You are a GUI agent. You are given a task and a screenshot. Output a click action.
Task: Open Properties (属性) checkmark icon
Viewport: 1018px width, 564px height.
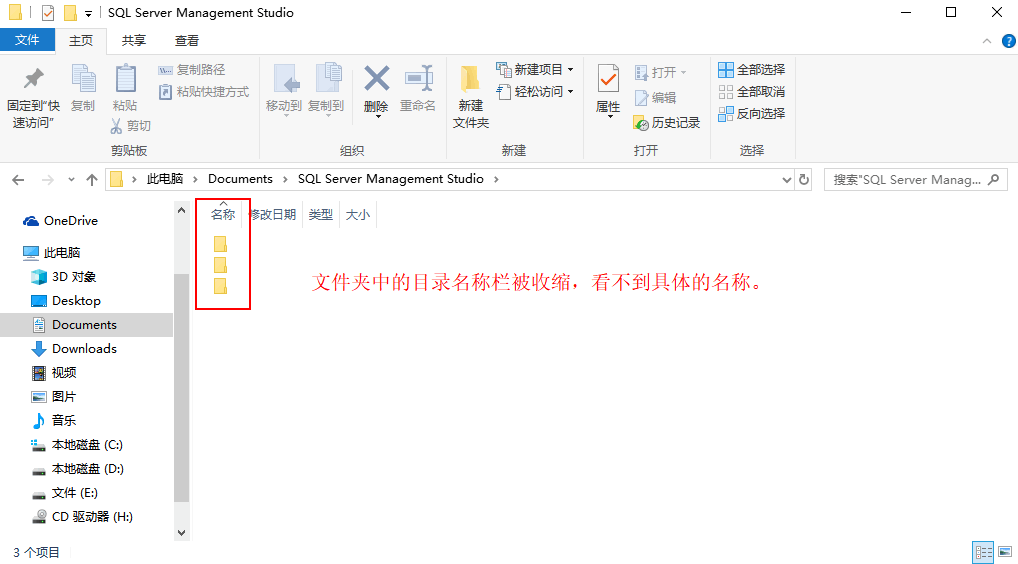608,80
